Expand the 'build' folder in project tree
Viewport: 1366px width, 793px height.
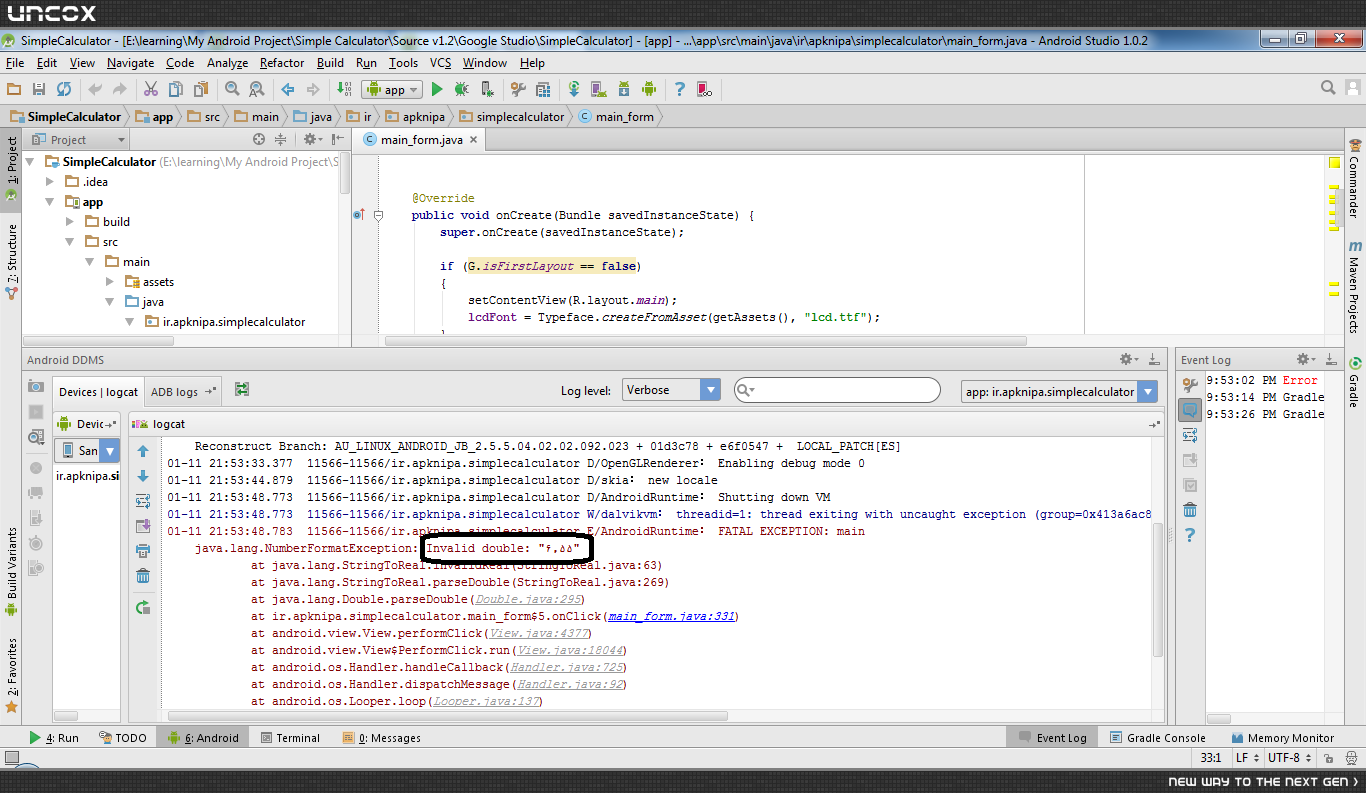pos(70,222)
